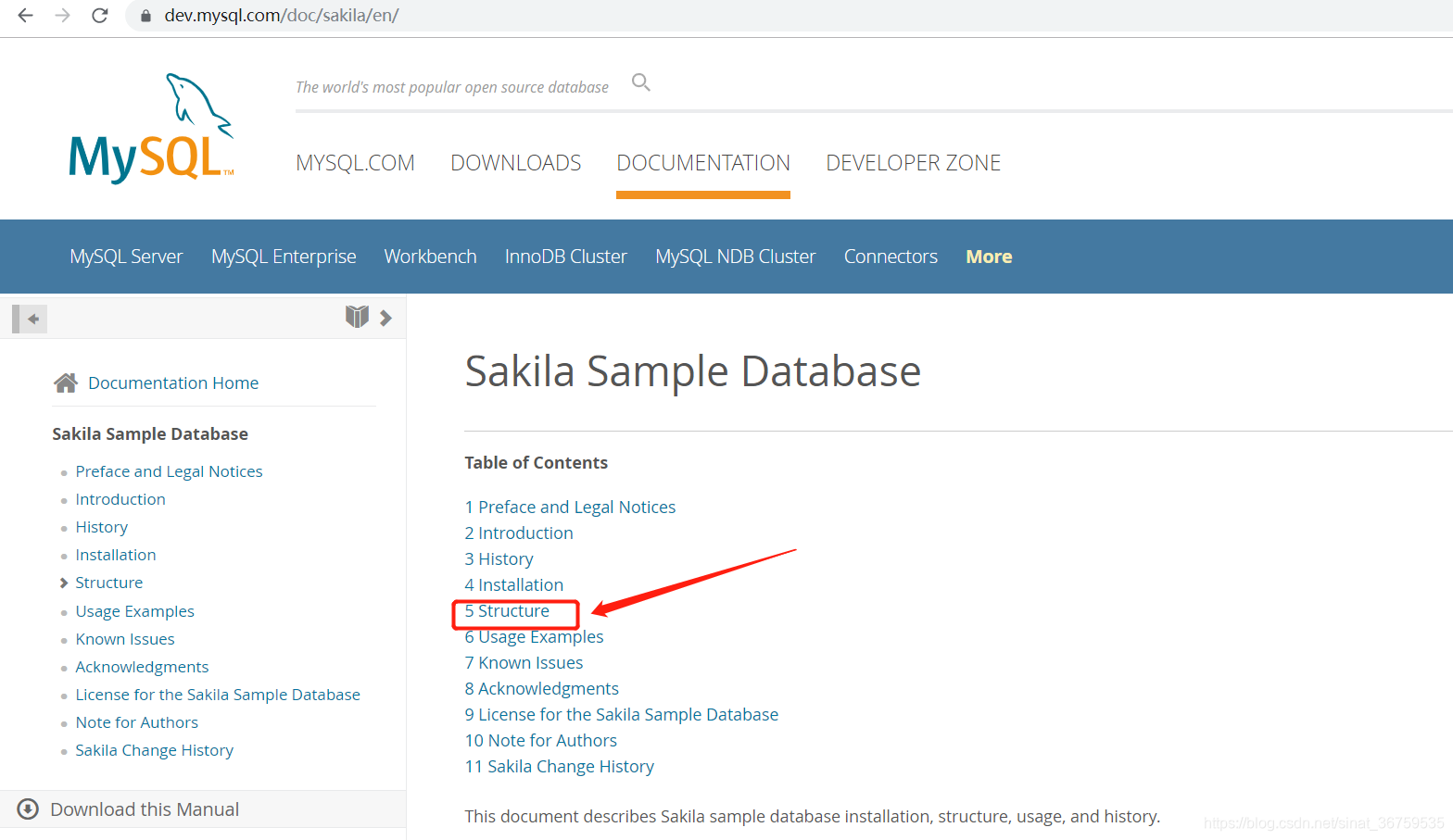The width and height of the screenshot is (1453, 840).
Task: Open MySQL Server in blue nav
Action: click(x=127, y=257)
